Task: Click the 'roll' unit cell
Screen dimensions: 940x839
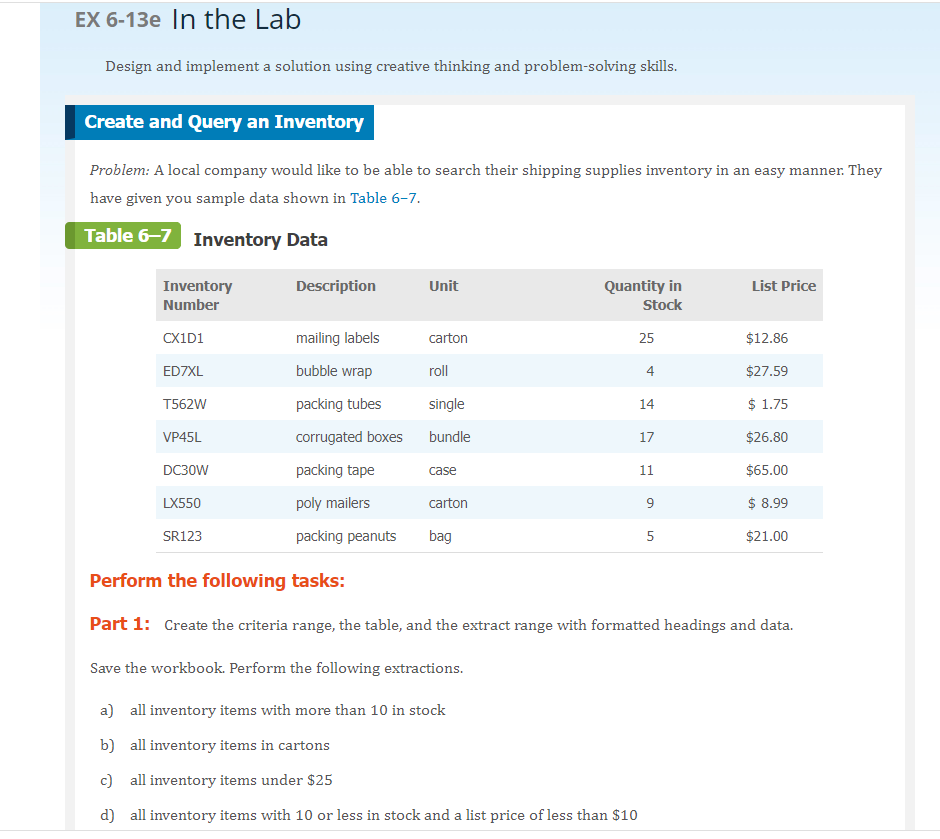Action: [x=438, y=371]
